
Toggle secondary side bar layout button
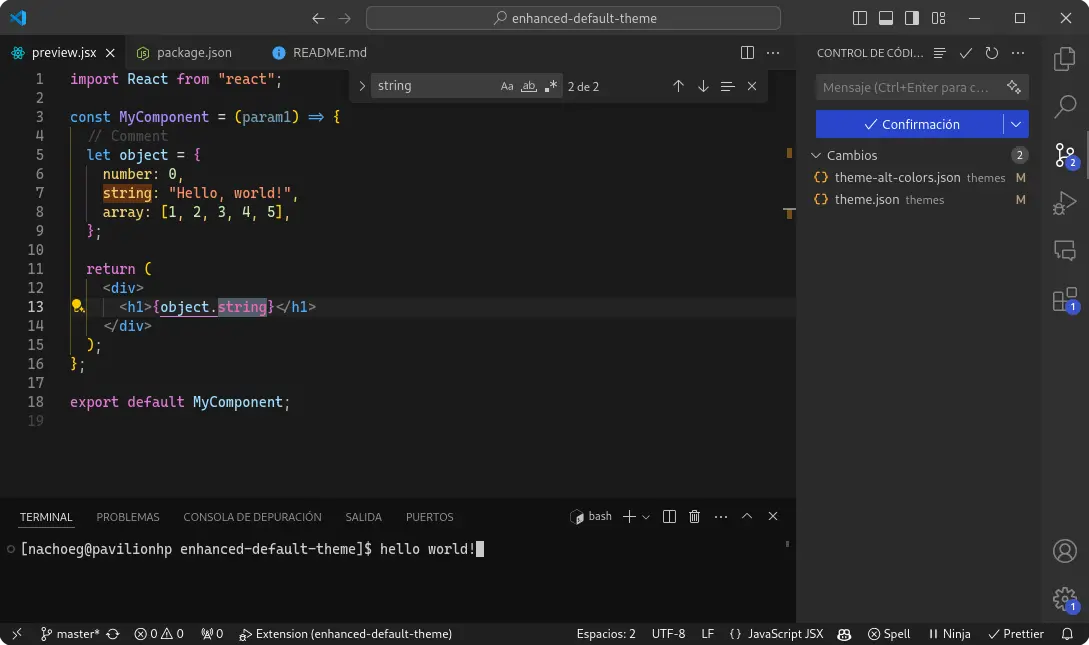[x=912, y=18]
